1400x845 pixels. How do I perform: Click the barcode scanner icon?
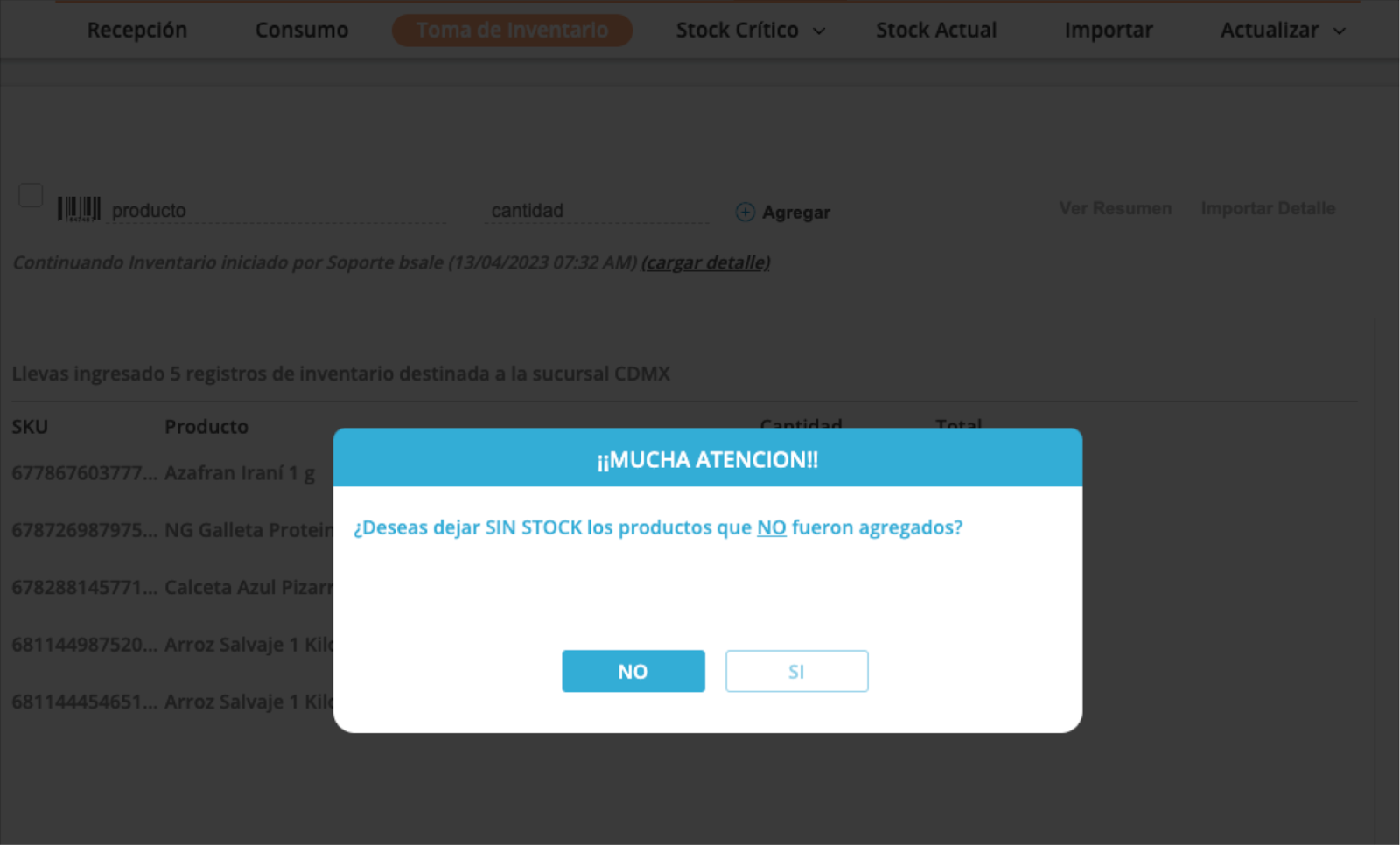(x=79, y=209)
